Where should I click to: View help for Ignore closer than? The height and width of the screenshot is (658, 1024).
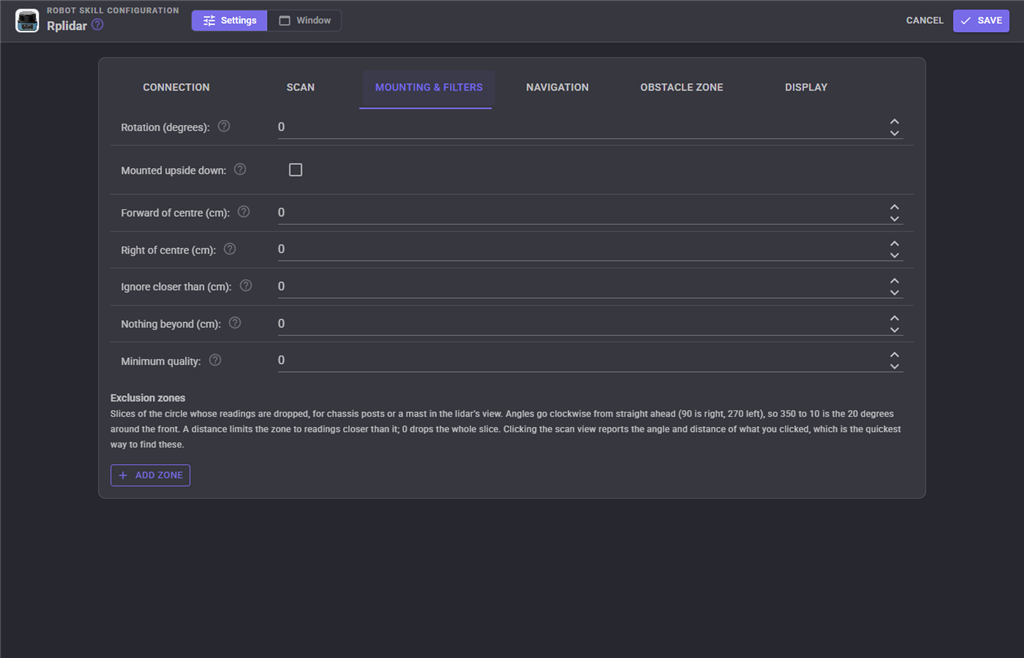[x=246, y=285]
